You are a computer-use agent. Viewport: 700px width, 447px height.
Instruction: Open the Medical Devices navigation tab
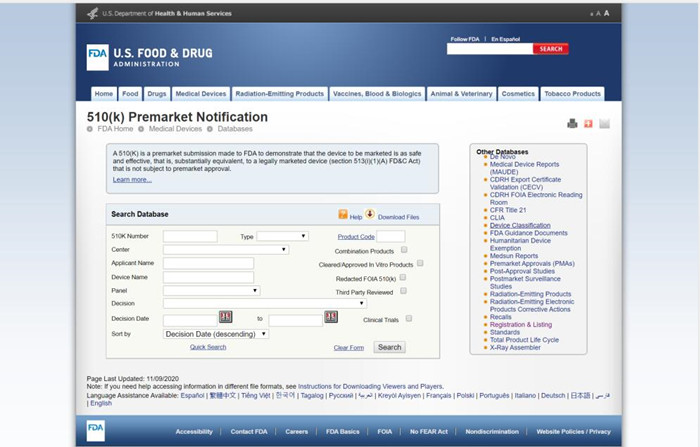click(x=200, y=94)
